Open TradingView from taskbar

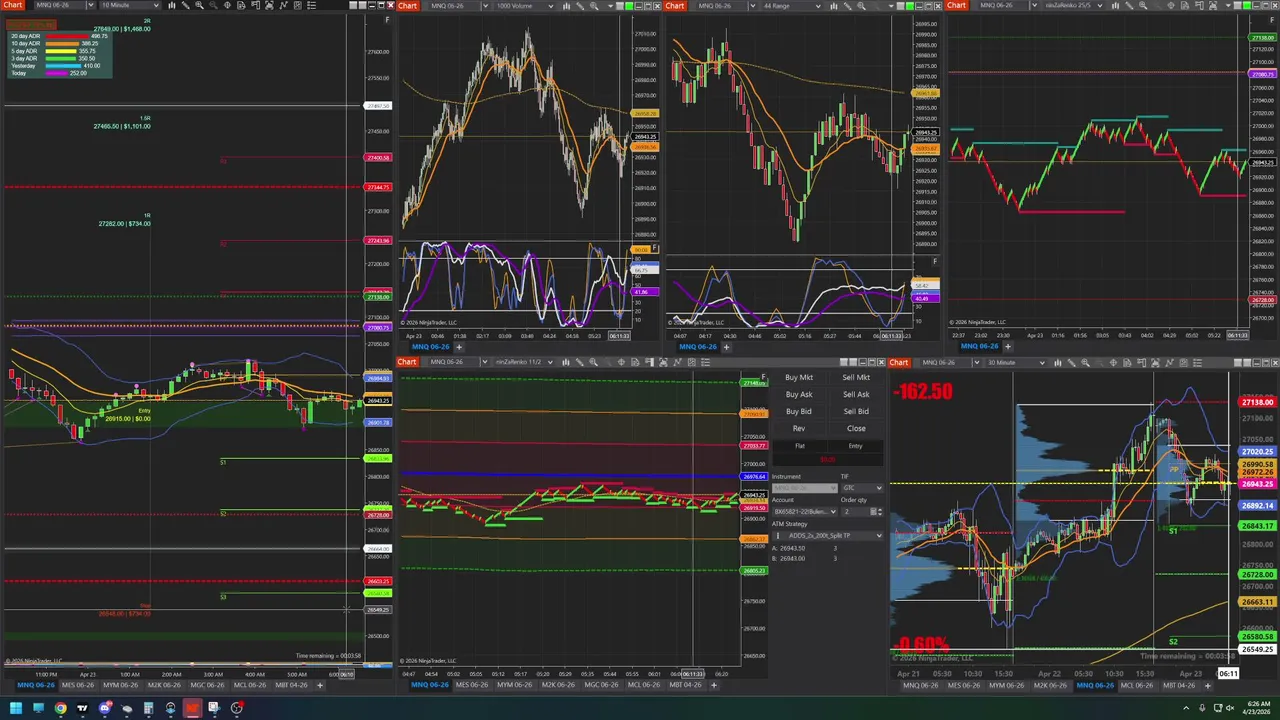click(x=82, y=708)
